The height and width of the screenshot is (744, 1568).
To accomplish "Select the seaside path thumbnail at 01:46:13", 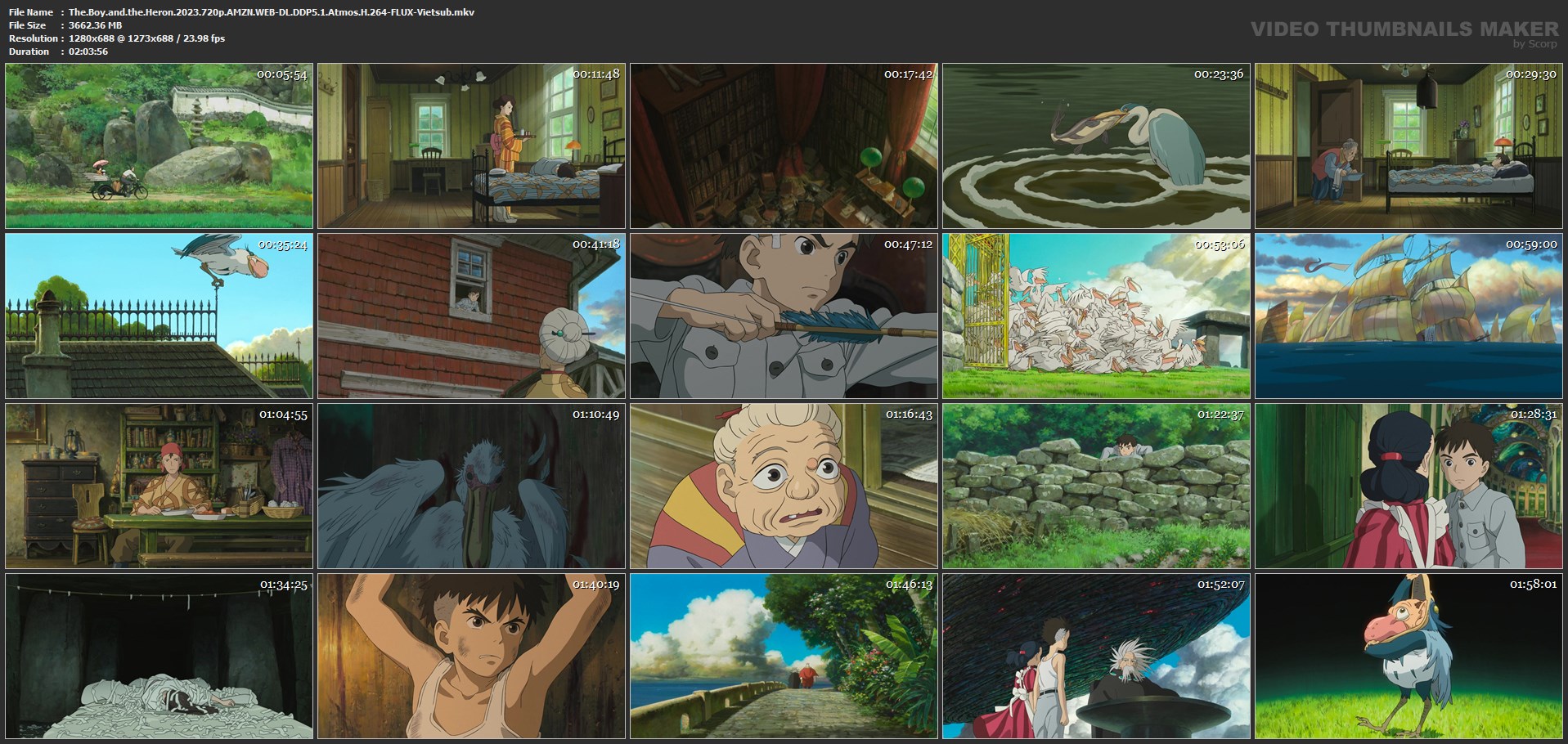I will click(x=784, y=657).
